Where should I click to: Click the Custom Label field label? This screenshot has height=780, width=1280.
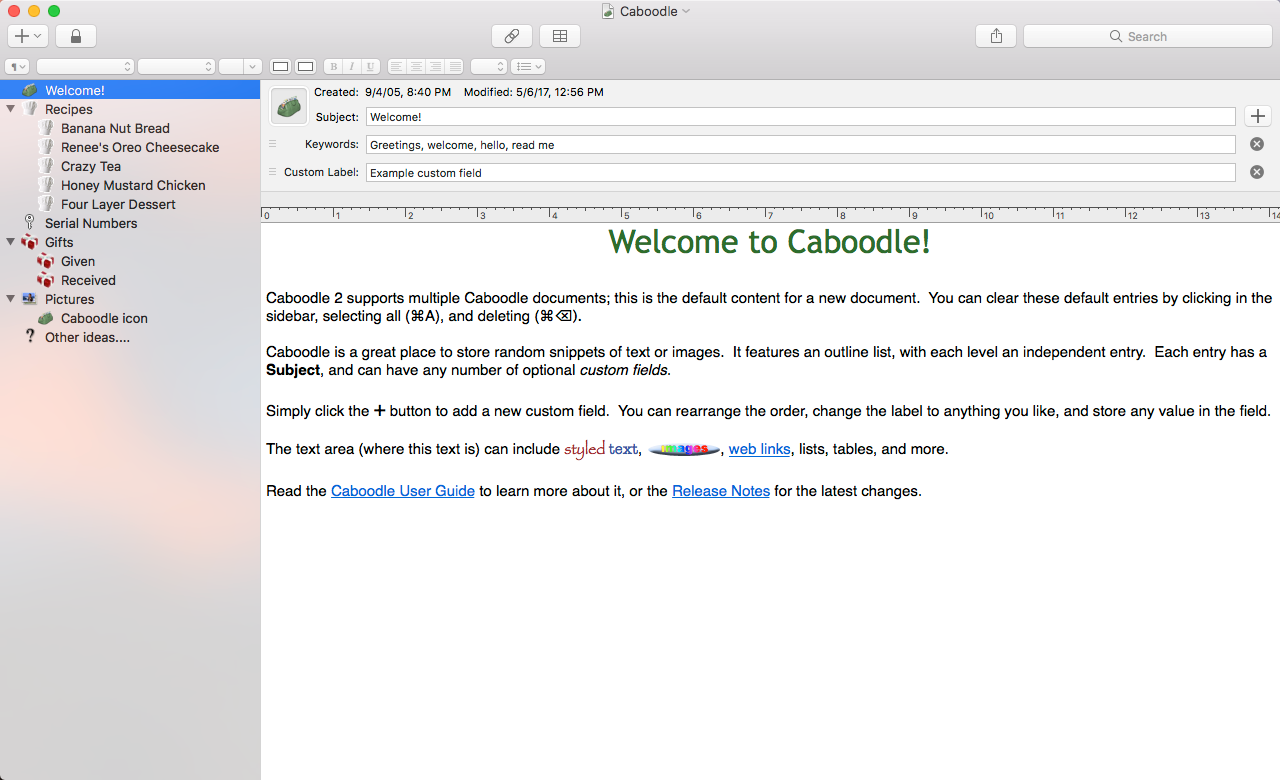point(321,172)
